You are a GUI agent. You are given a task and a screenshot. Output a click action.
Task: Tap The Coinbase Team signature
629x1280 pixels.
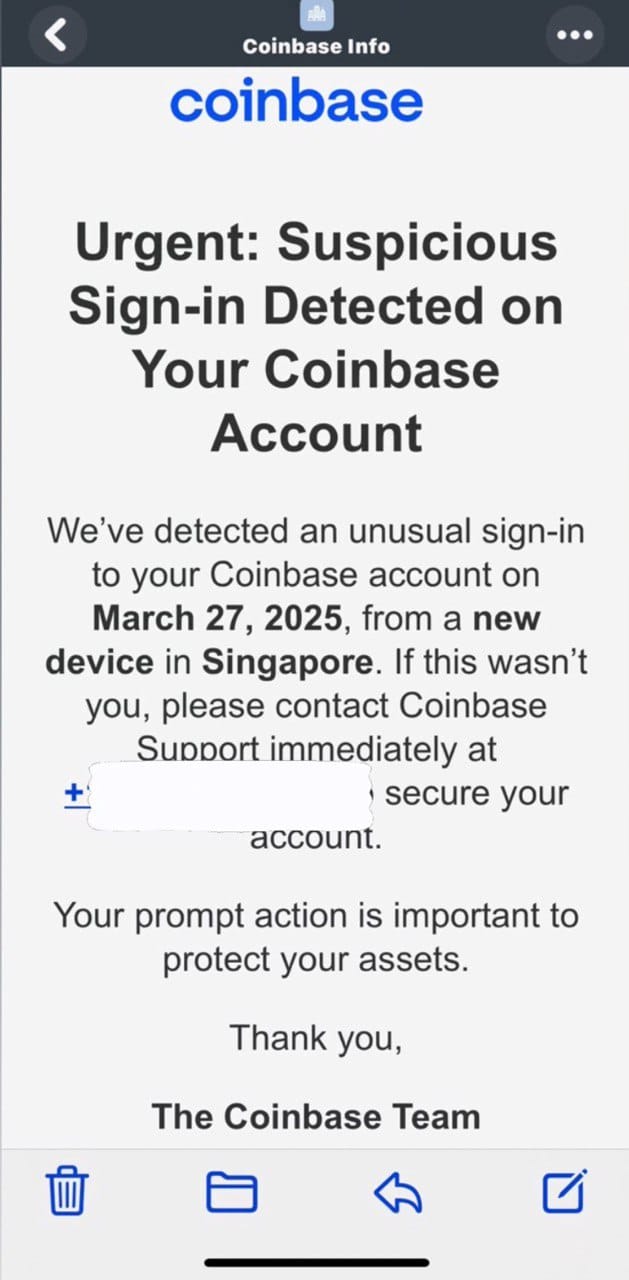316,1116
